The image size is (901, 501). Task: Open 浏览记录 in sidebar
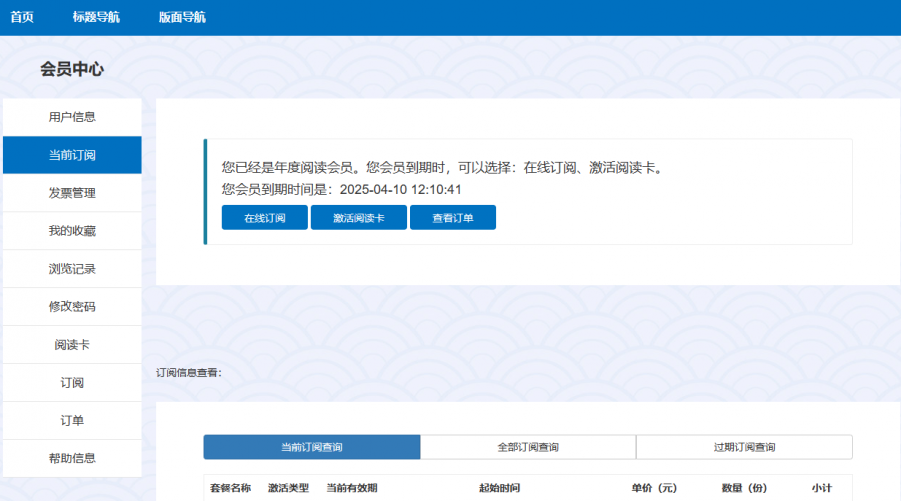[72, 269]
